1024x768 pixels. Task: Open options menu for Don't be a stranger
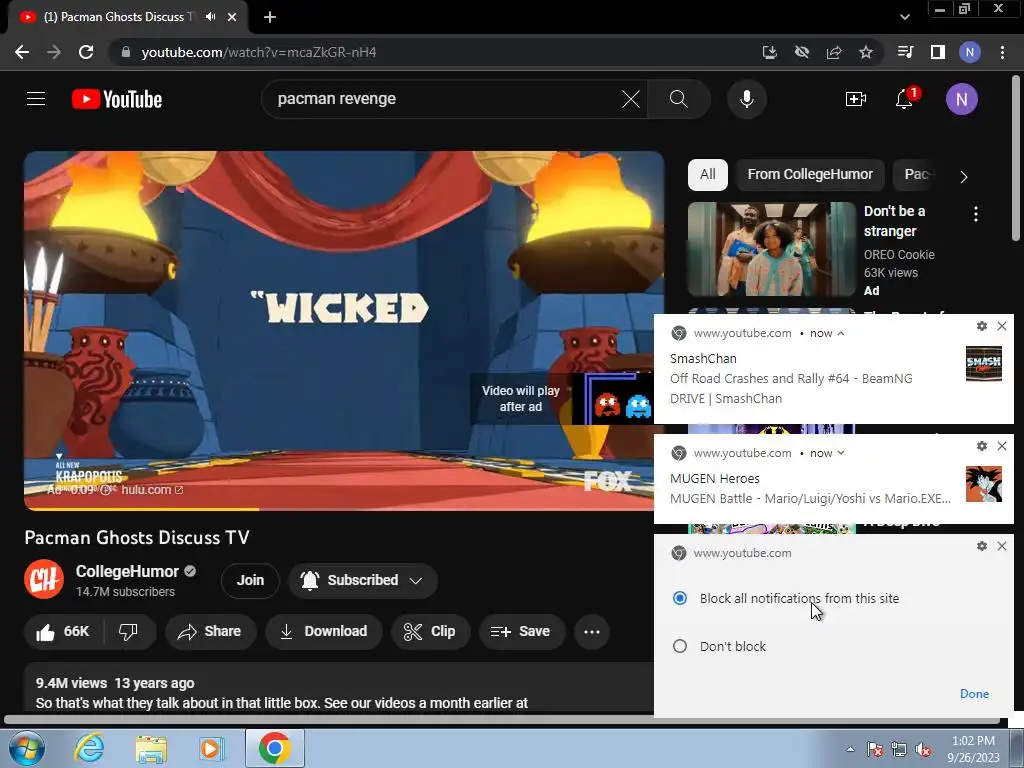tap(976, 214)
